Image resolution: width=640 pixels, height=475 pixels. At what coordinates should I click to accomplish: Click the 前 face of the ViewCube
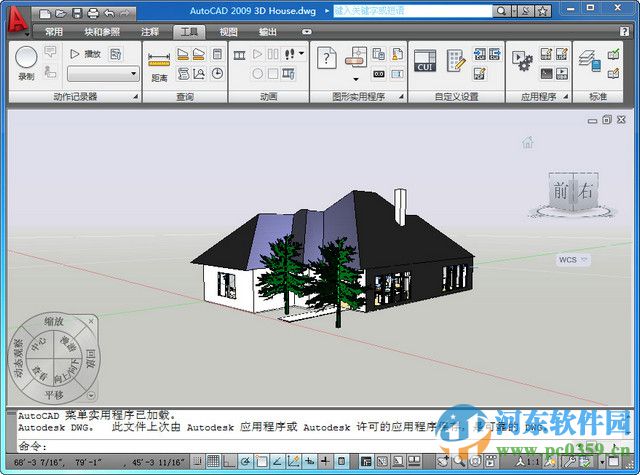pyautogui.click(x=562, y=191)
